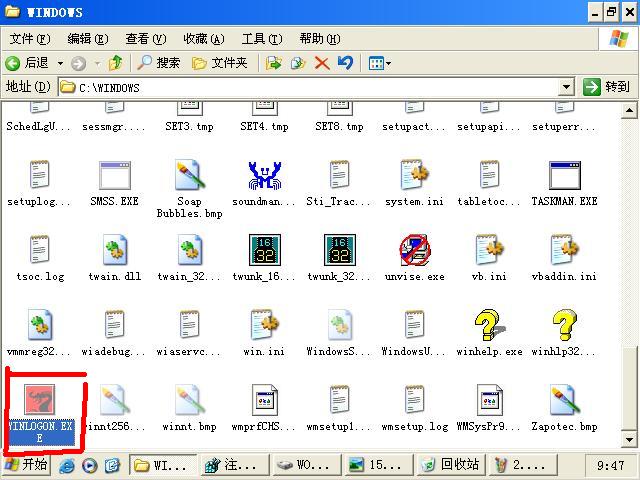Image resolution: width=640 pixels, height=480 pixels.
Task: Click the scrollbar up arrow
Action: 629,110
